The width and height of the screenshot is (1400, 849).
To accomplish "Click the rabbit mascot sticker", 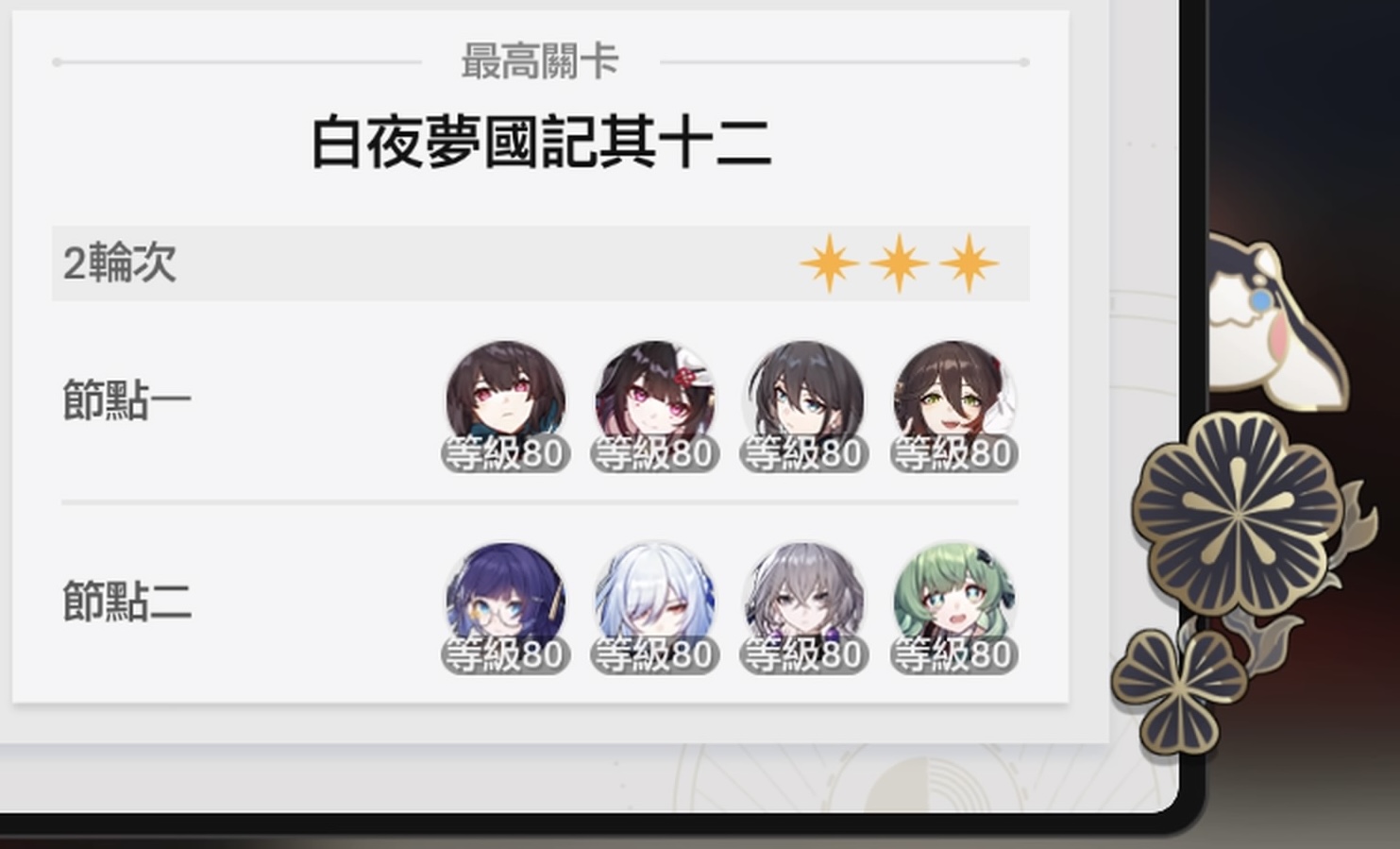I will point(1276,316).
